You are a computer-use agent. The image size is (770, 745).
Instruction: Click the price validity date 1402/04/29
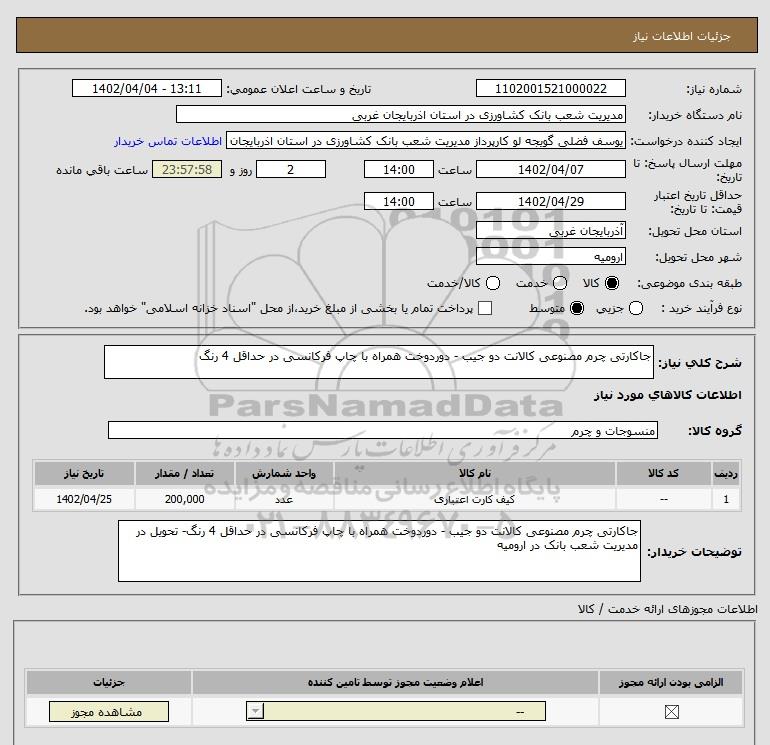pyautogui.click(x=550, y=201)
